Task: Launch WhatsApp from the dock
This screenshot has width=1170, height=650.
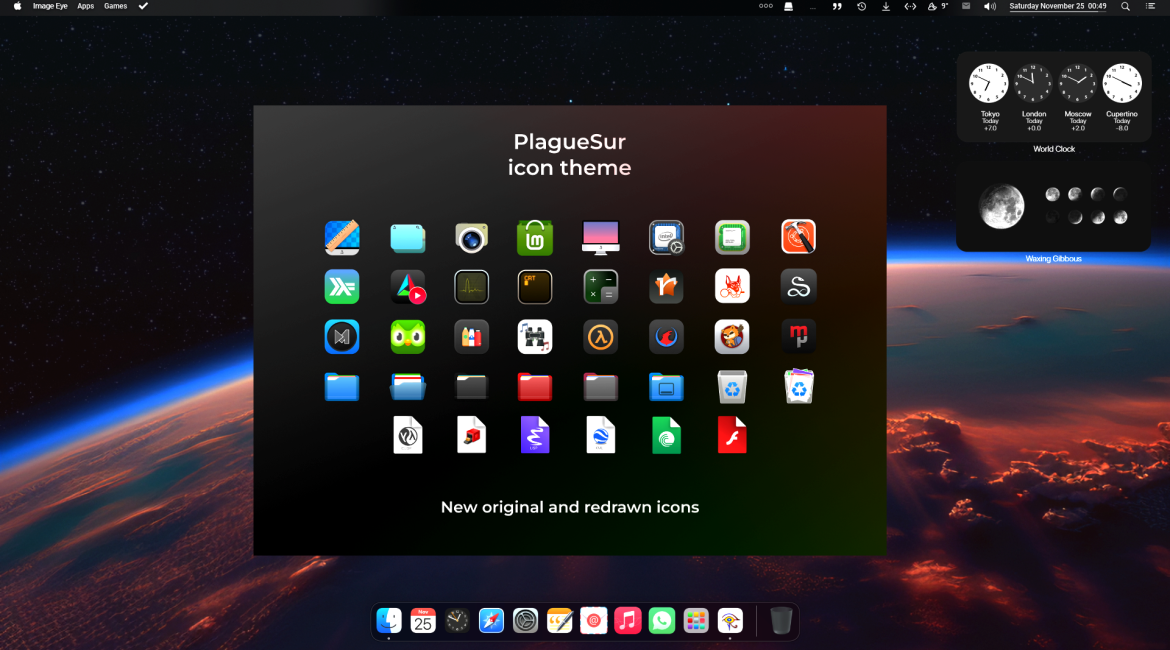Action: coord(662,621)
